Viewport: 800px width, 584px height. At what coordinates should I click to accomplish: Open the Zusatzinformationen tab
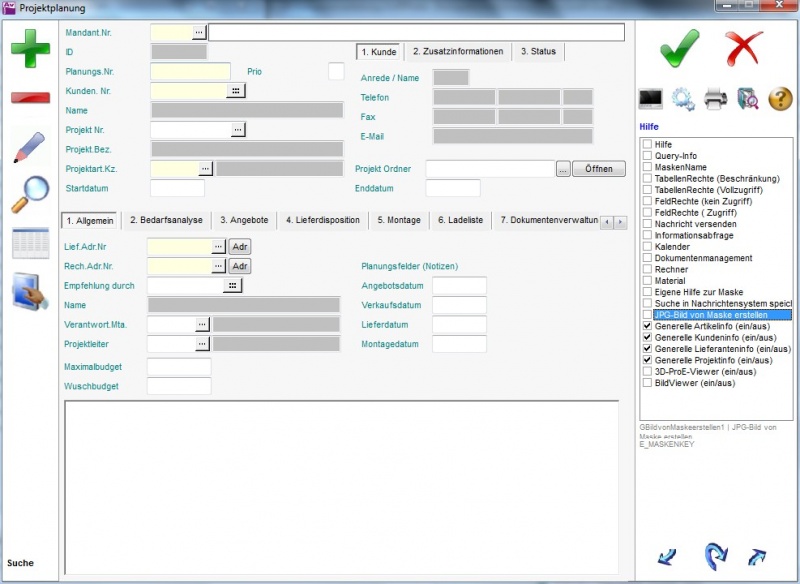point(458,51)
